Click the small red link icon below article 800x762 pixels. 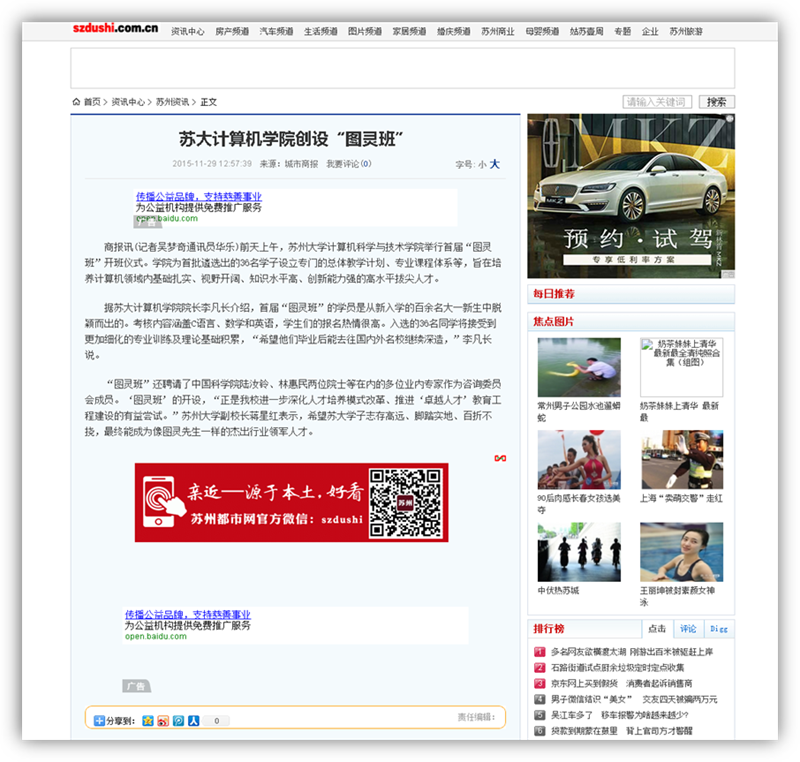click(500, 459)
